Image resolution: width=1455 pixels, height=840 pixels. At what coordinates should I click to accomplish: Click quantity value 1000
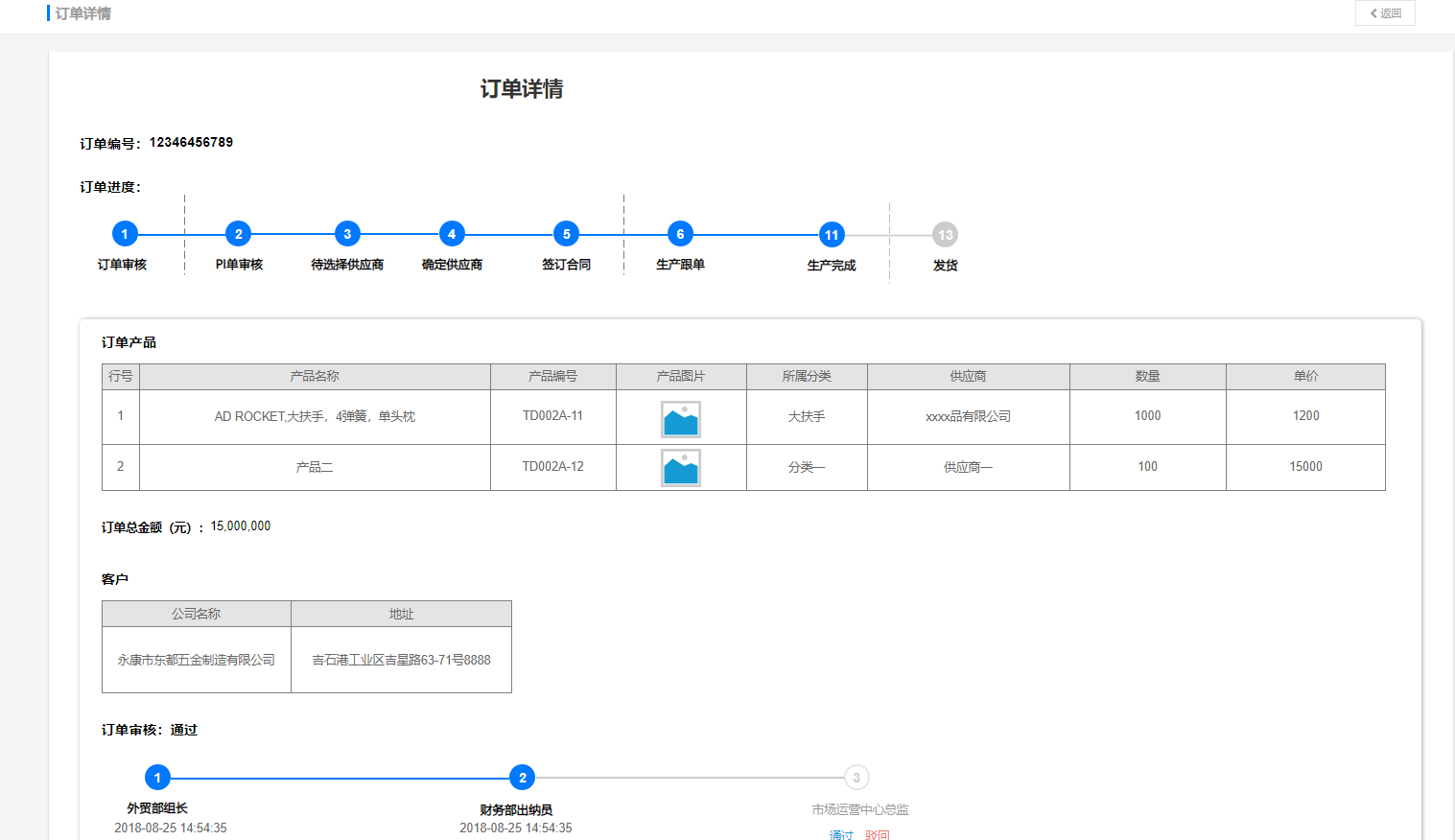[1148, 416]
